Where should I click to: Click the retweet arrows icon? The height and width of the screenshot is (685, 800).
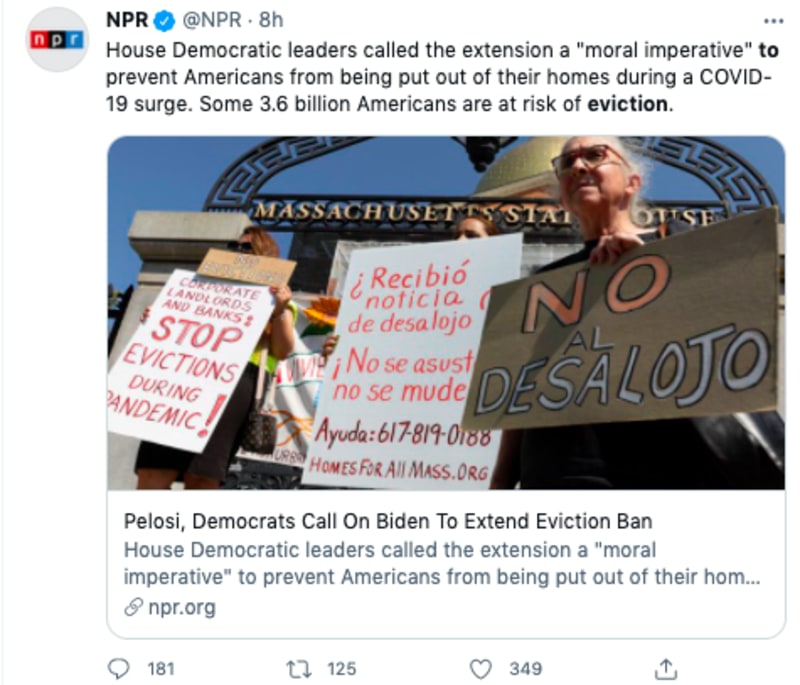297,668
